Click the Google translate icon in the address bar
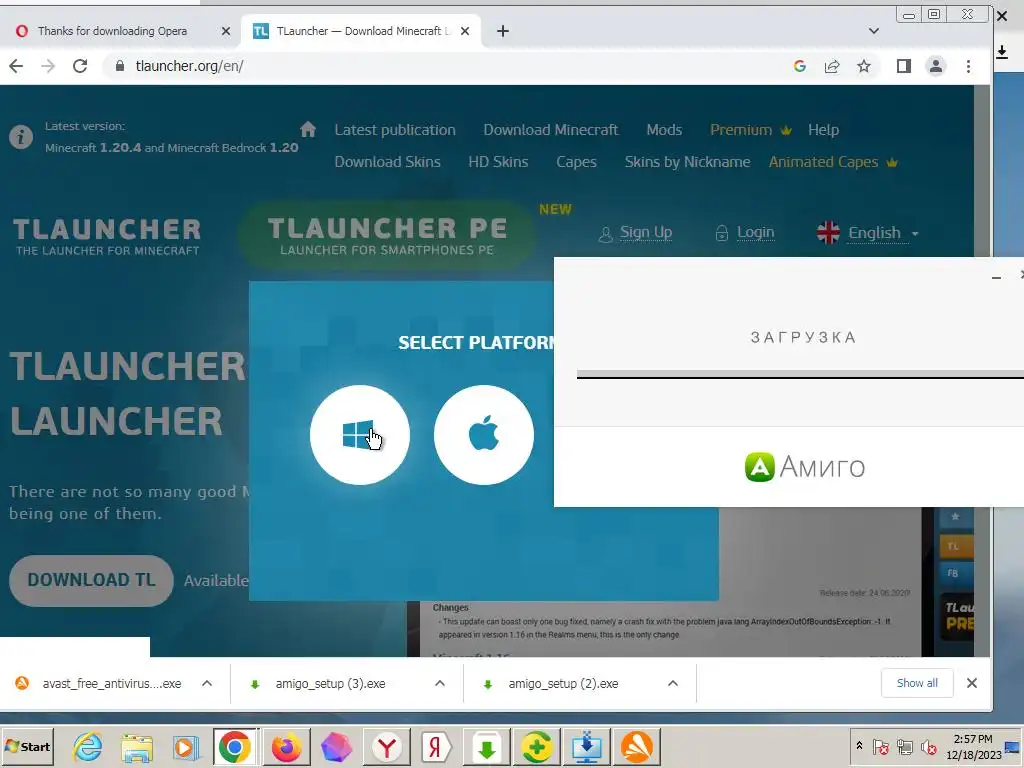 799,66
